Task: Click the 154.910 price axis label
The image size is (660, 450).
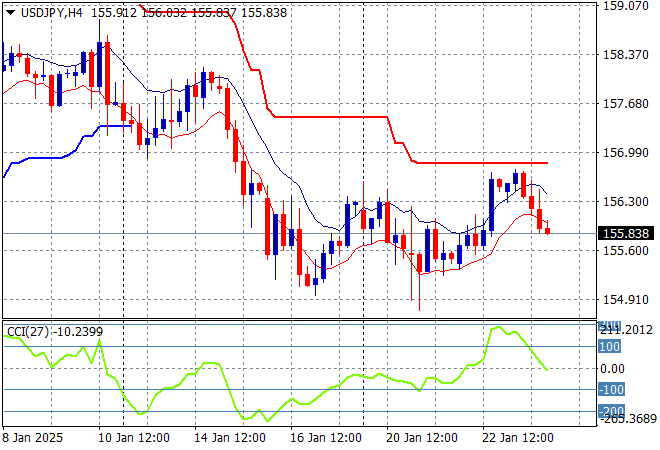Action: (x=622, y=299)
